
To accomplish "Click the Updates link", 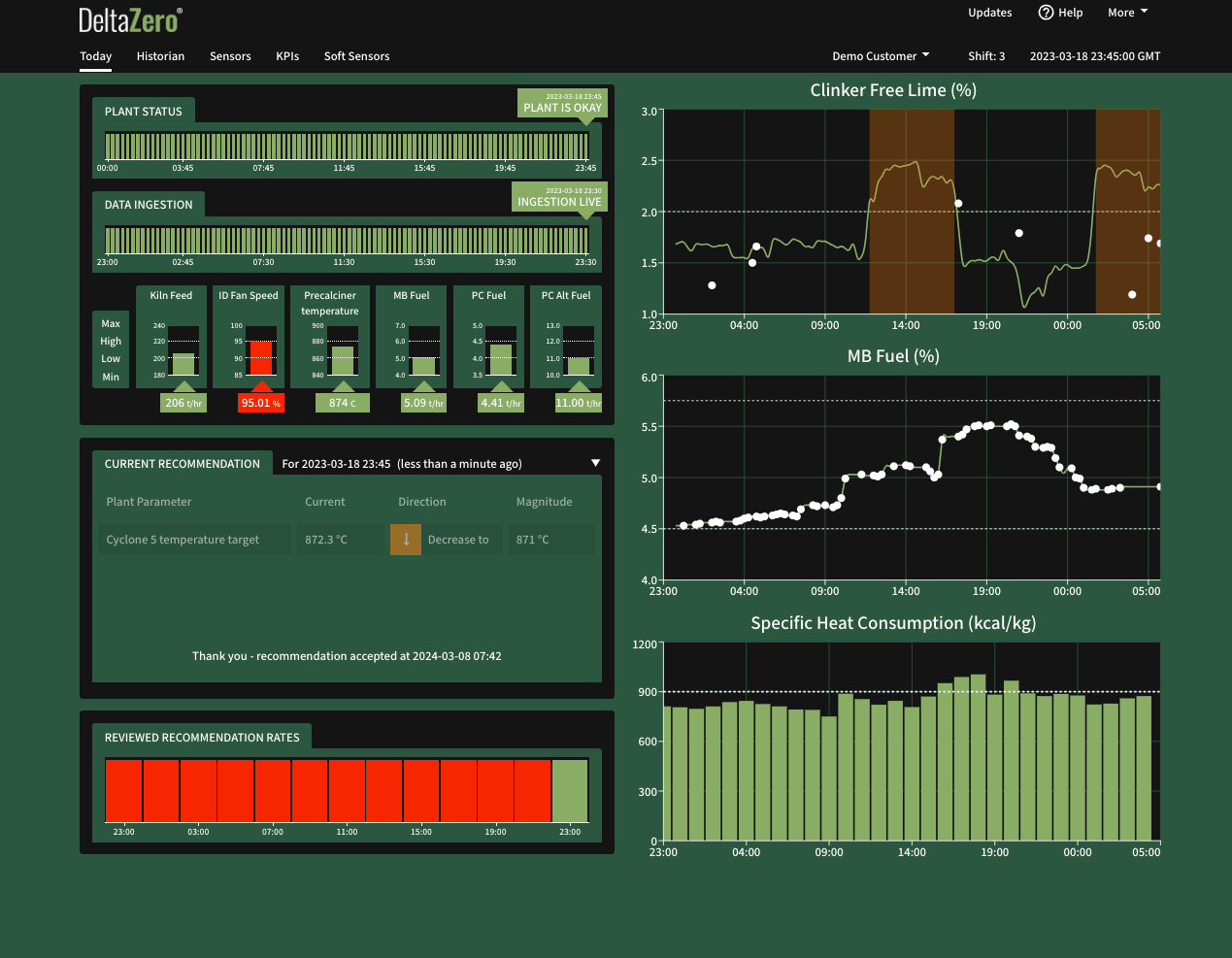I will point(989,13).
